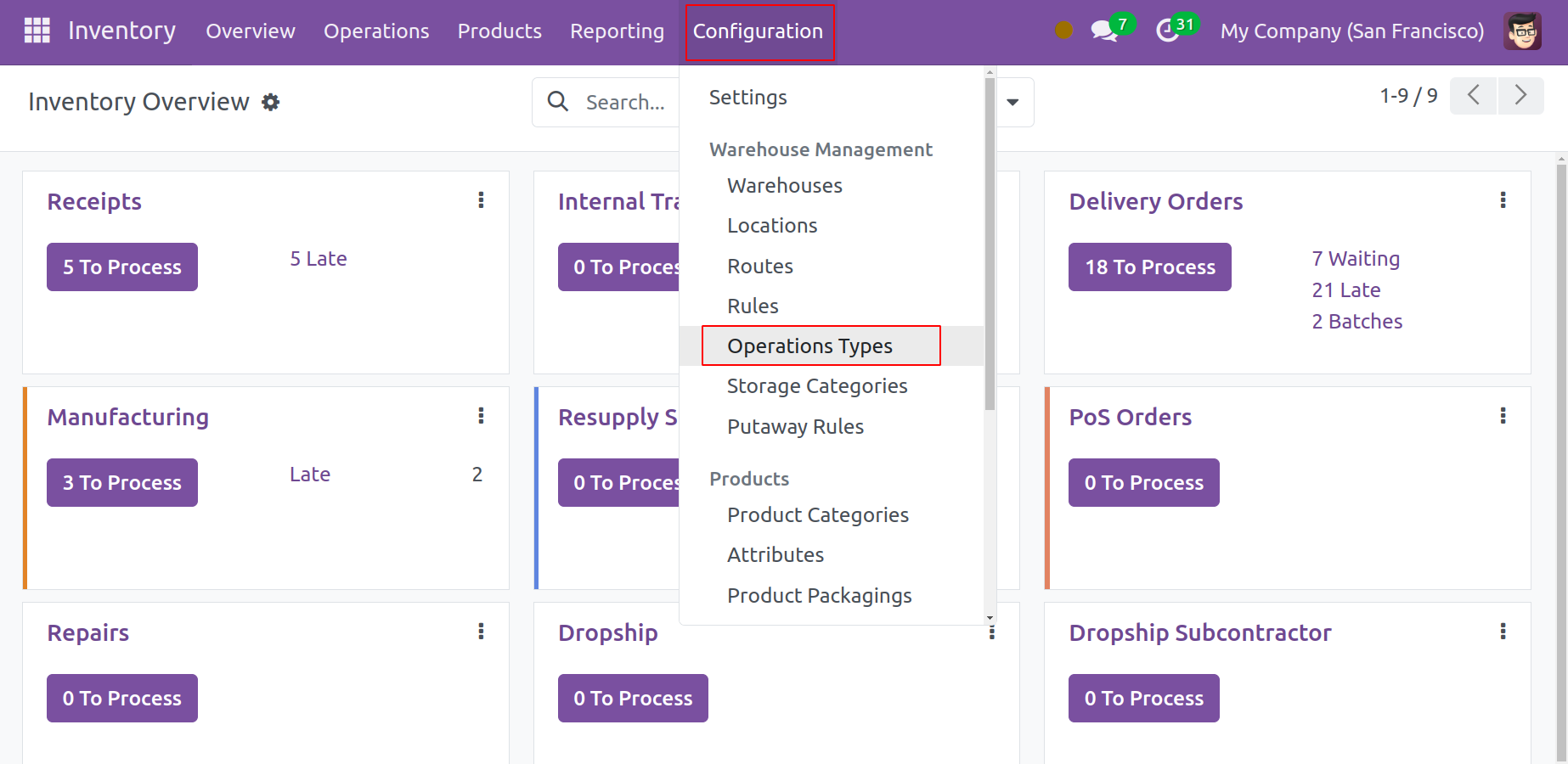The image size is (1568, 764).
Task: Open the Dropship Subcontractor card title
Action: (1200, 633)
